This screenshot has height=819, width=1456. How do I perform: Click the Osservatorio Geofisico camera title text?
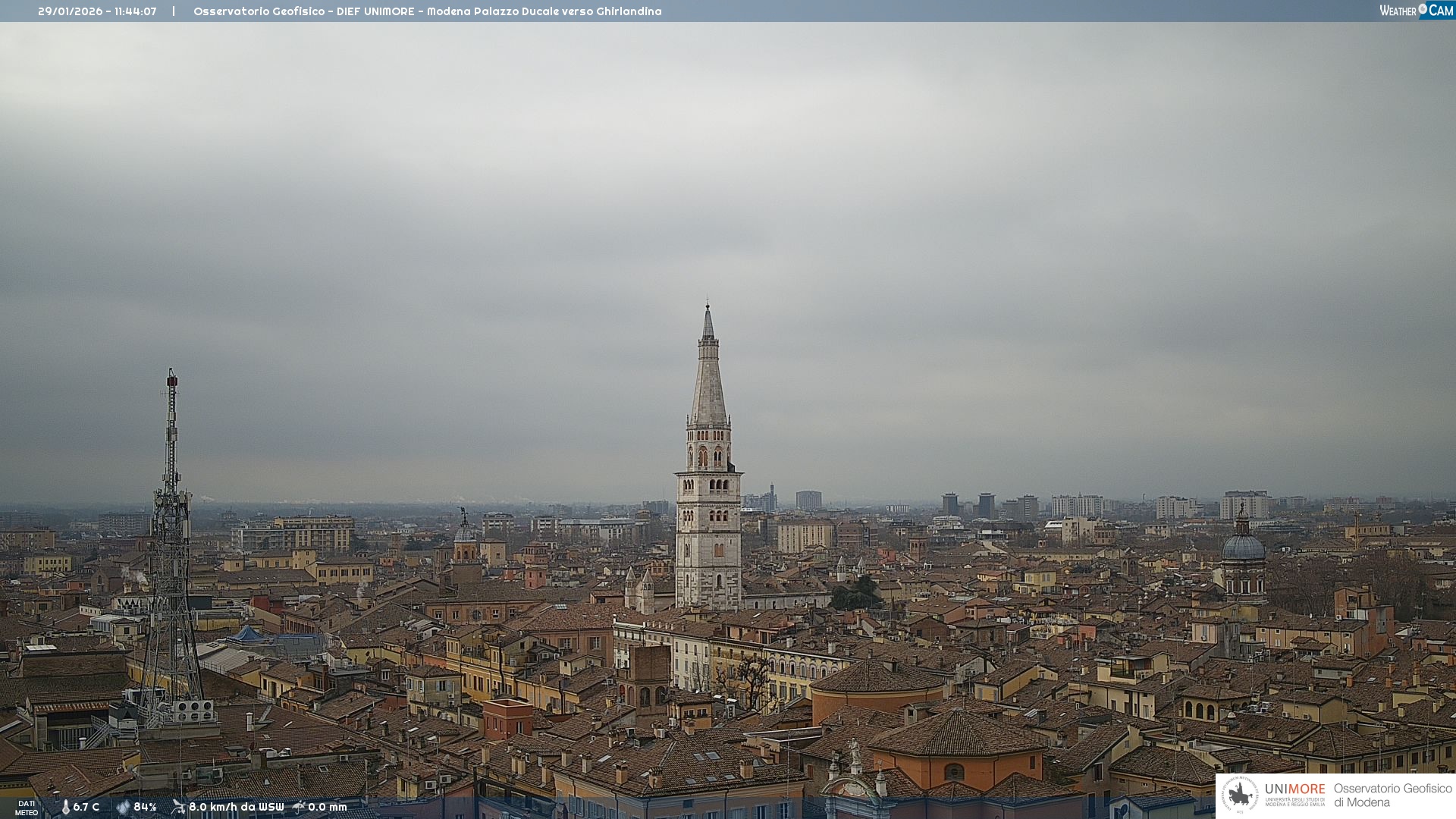[427, 11]
